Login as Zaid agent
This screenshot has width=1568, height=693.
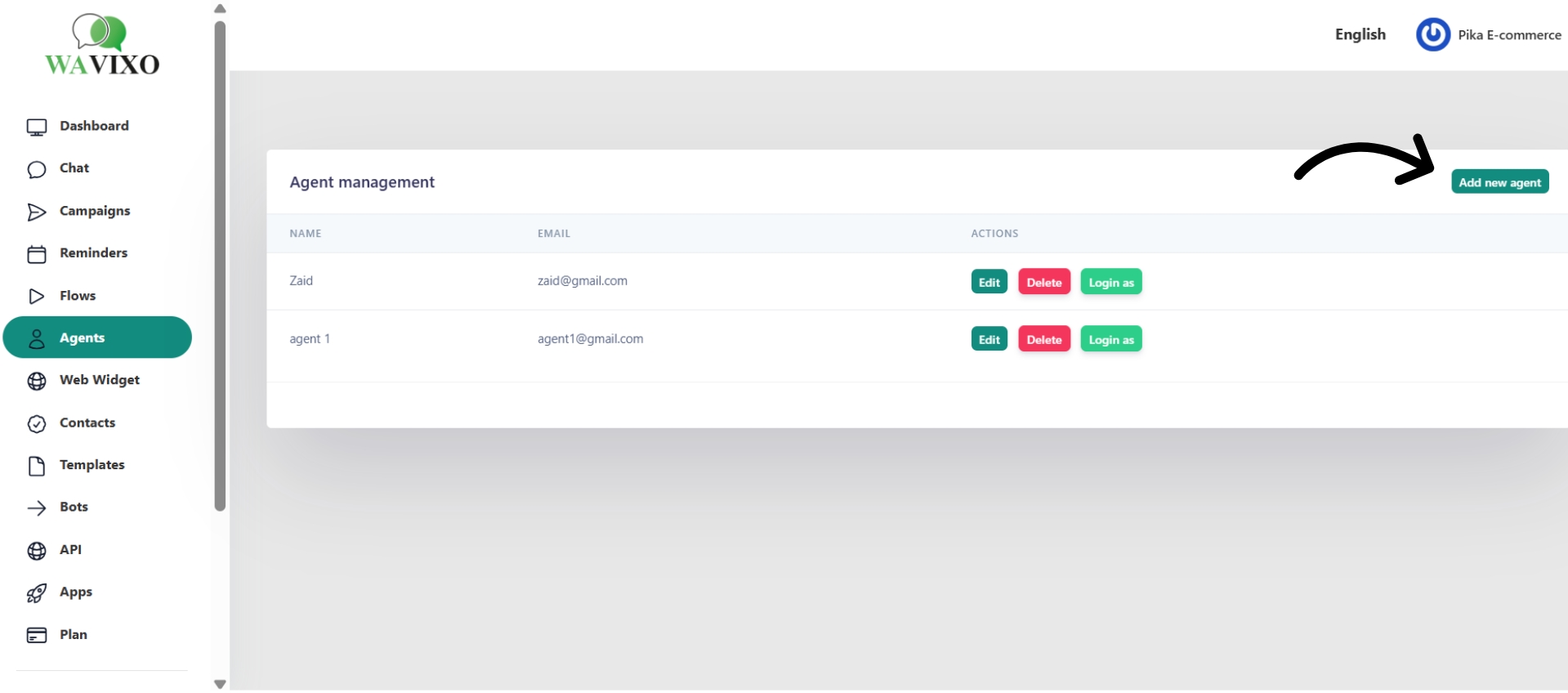coord(1110,282)
